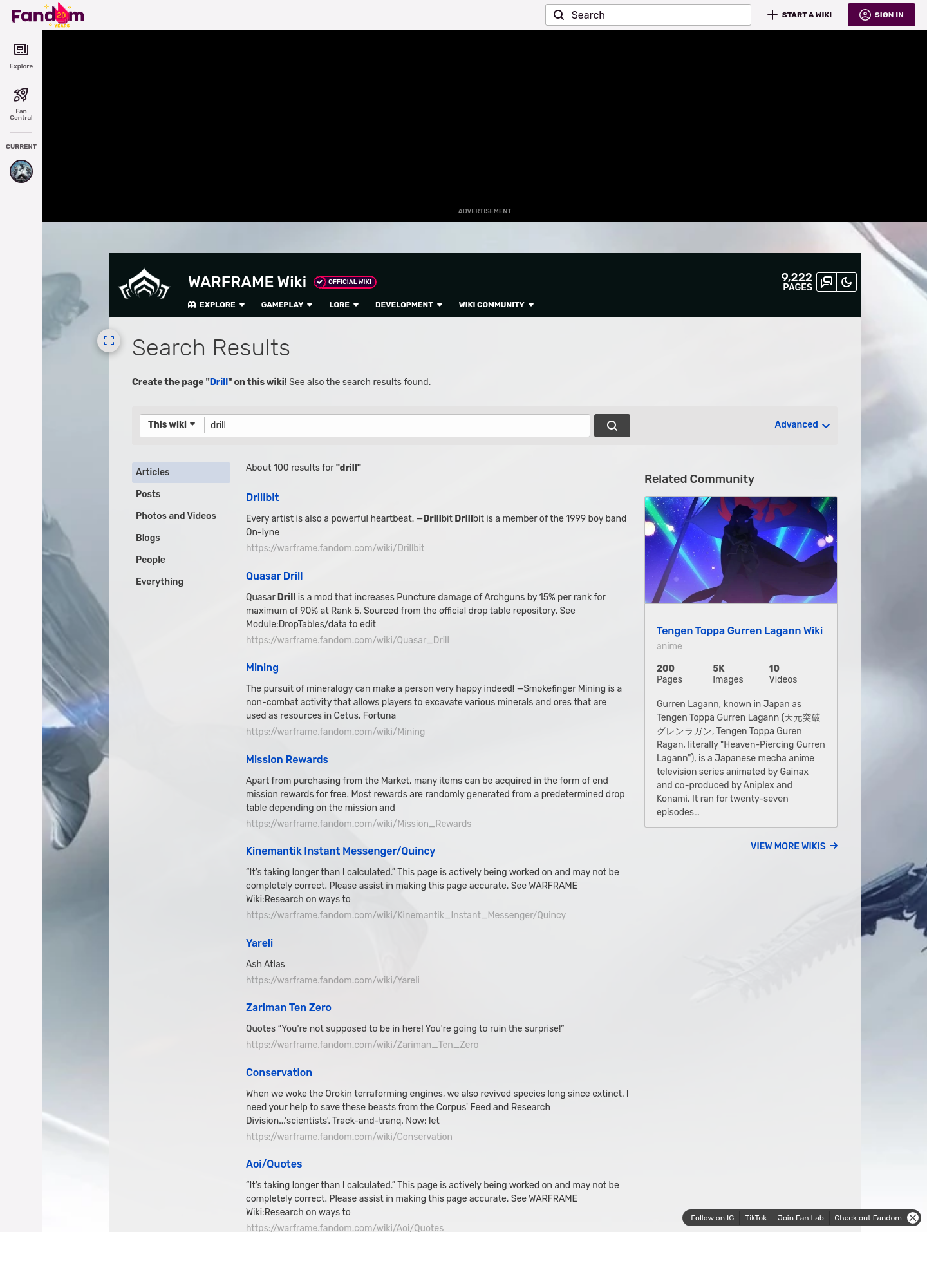Open the Mining result link
This screenshot has height=1288, width=927.
click(x=262, y=668)
